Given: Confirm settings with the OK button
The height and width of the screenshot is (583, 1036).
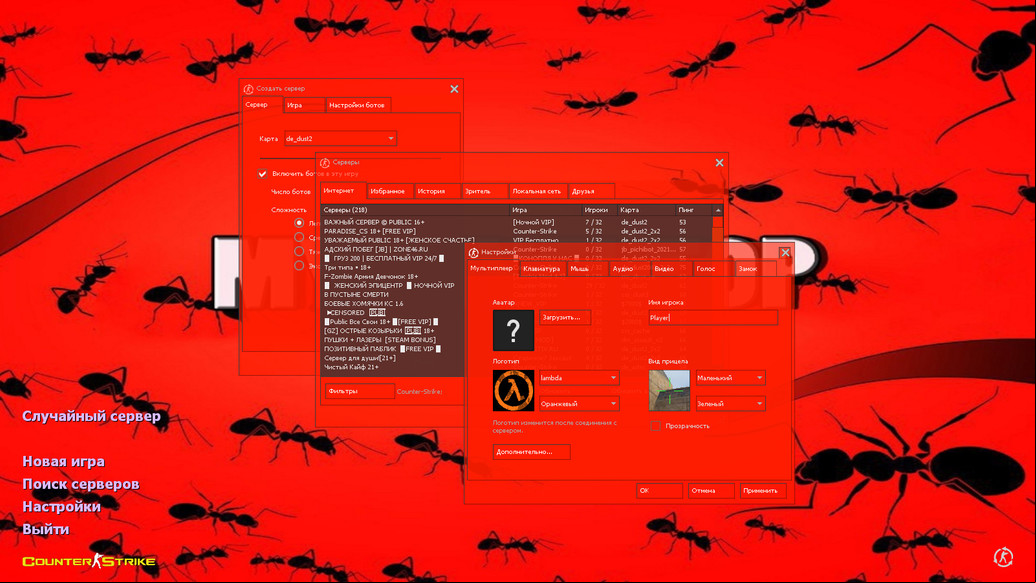Looking at the screenshot, I should click(659, 490).
